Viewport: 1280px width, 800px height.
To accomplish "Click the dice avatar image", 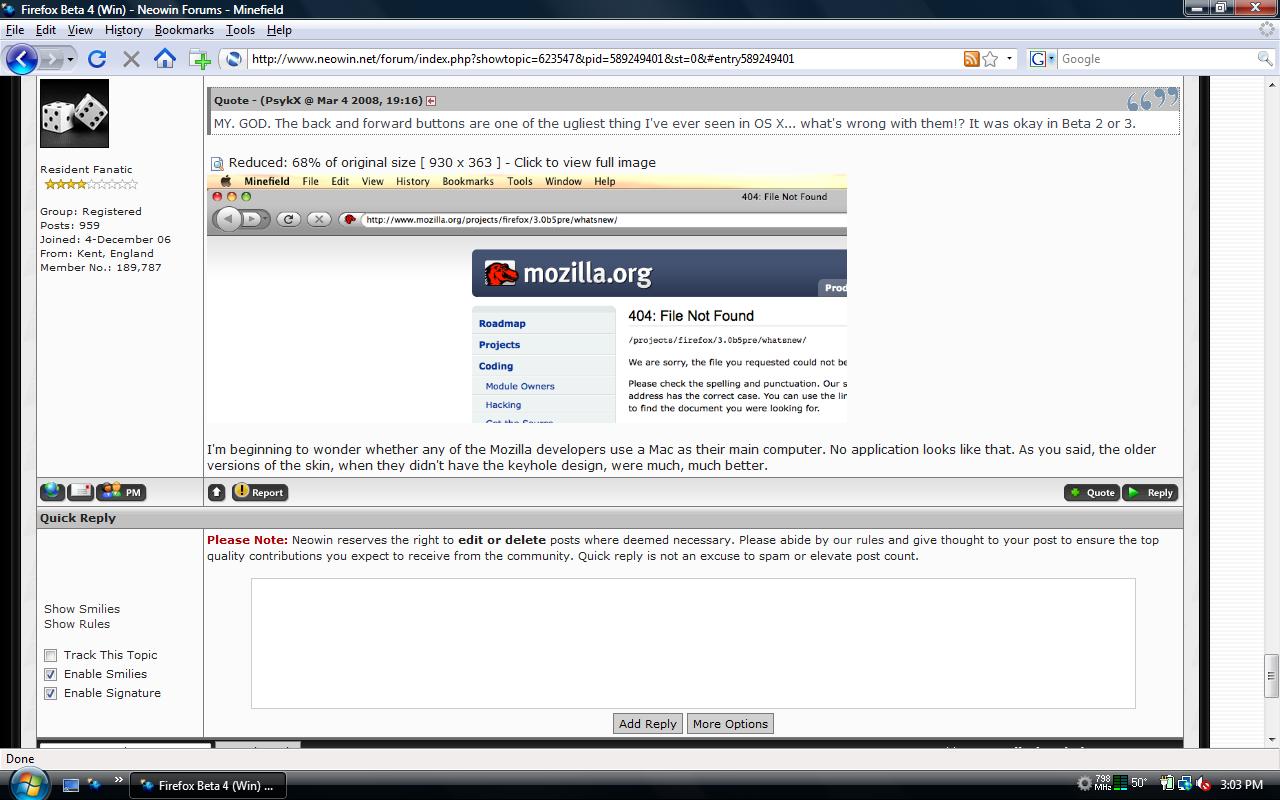I will pyautogui.click(x=74, y=114).
